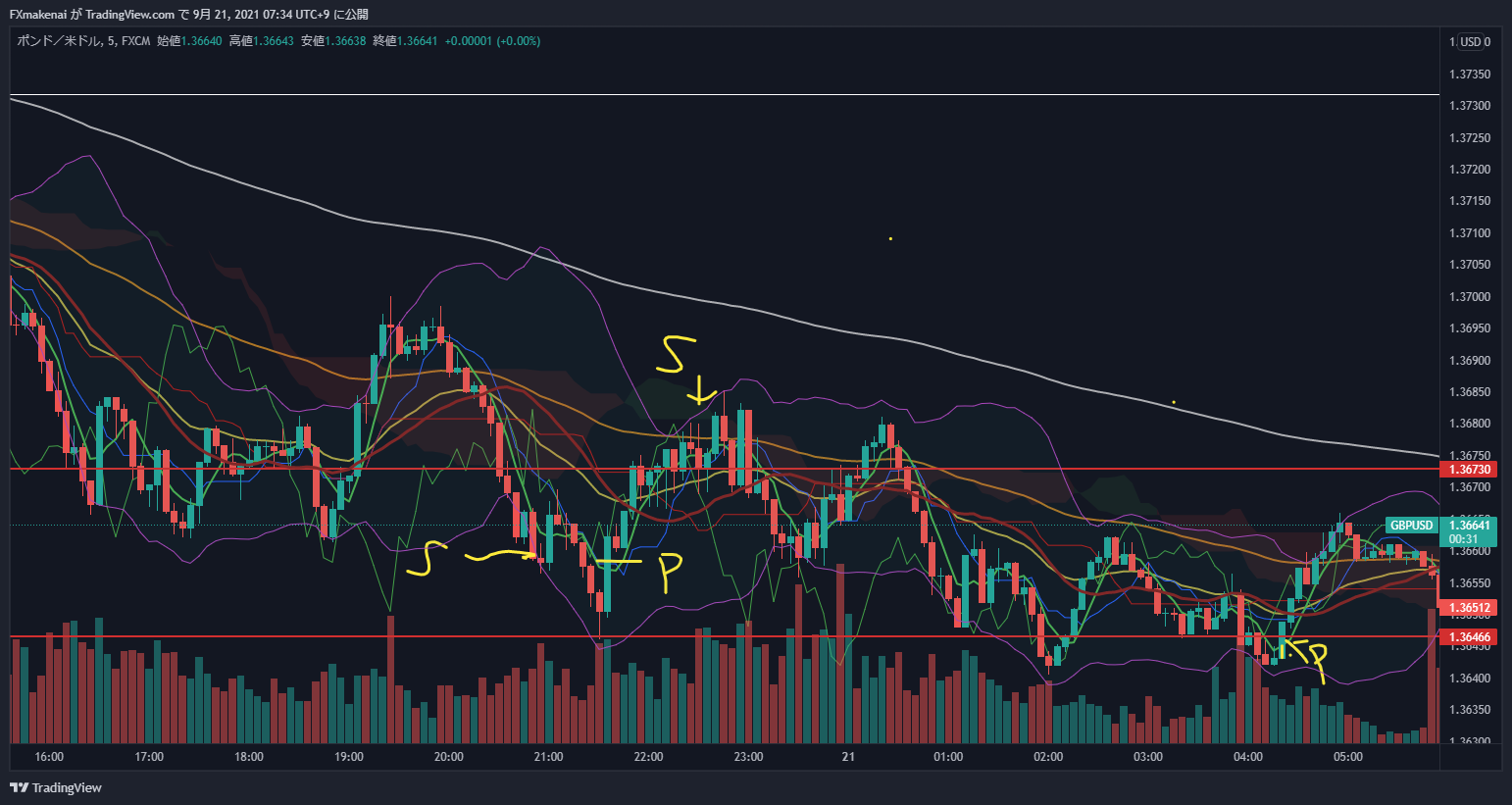Click the 1.36950 price axis label

pos(1469,328)
